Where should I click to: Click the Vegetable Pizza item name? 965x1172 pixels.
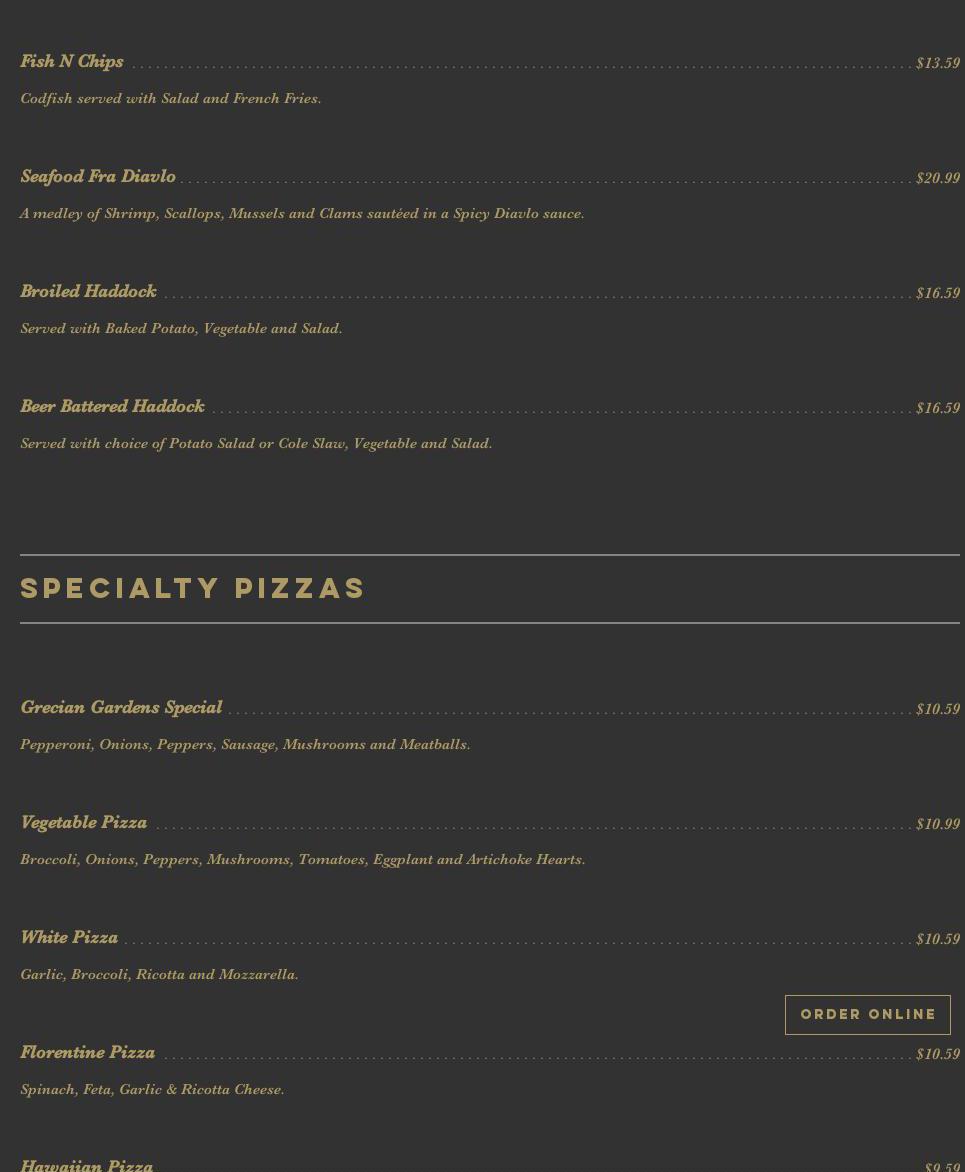[x=84, y=823]
